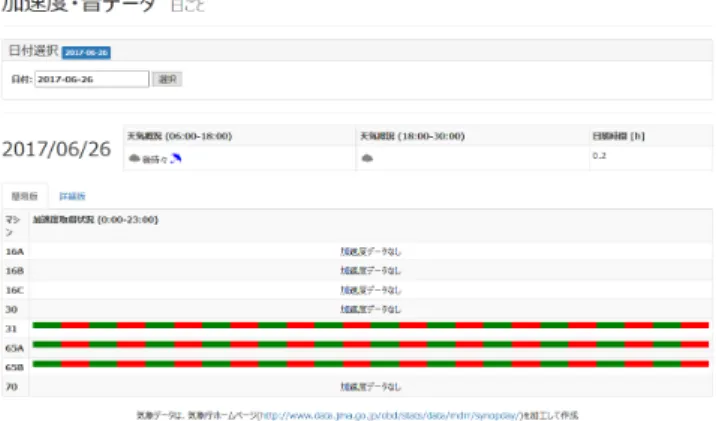716x421 pixels.
Task: Click the machine label 16C
Action: [x=14, y=290]
